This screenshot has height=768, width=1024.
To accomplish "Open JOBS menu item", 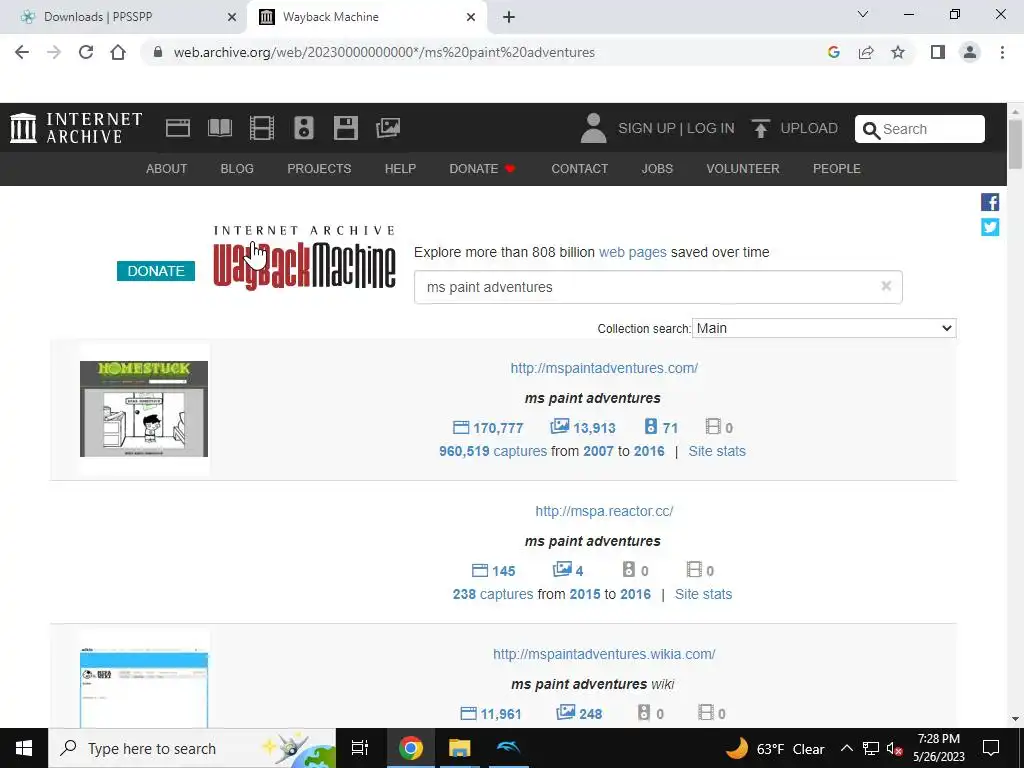I will click(657, 168).
